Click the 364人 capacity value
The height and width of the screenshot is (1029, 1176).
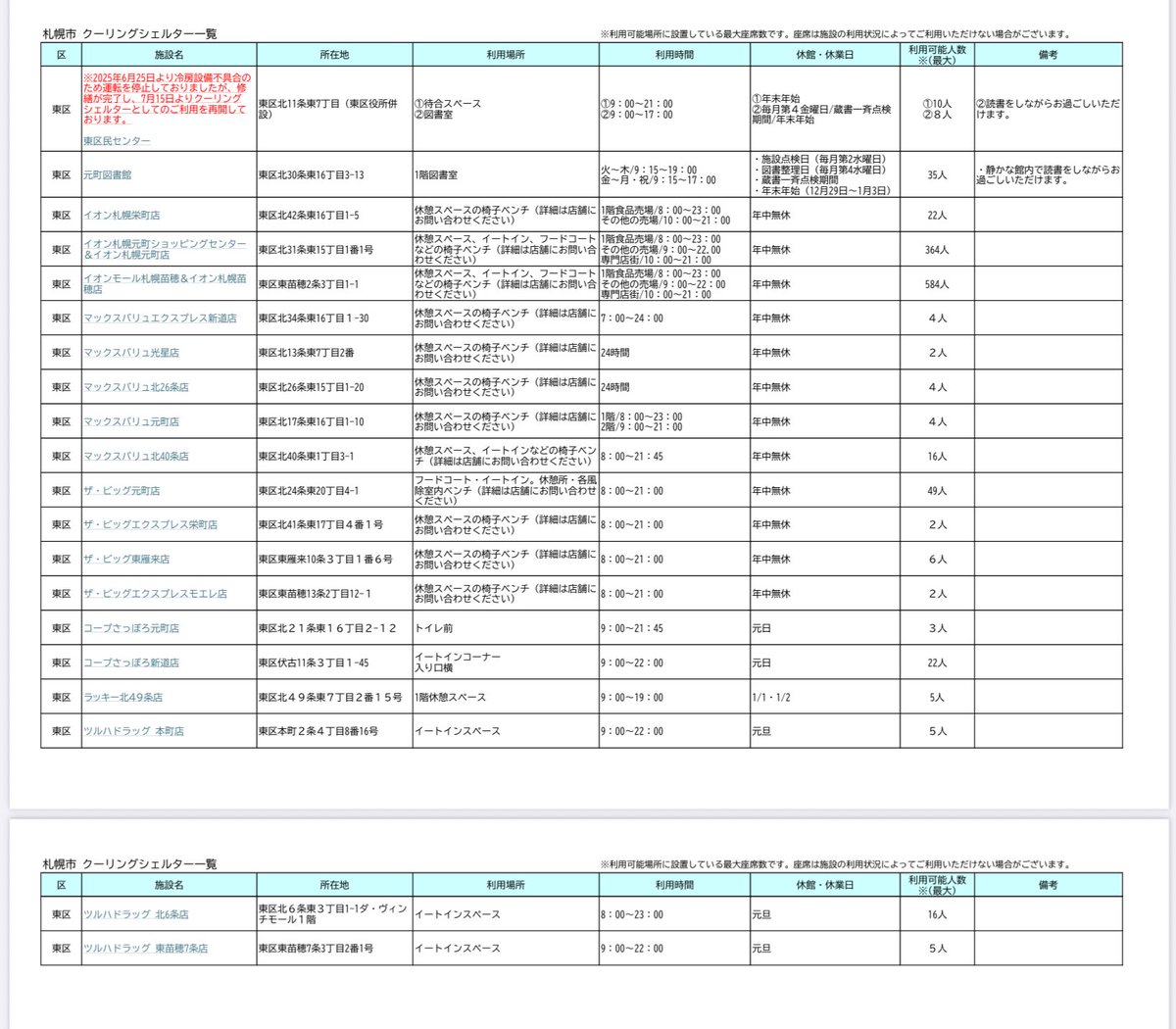click(937, 249)
